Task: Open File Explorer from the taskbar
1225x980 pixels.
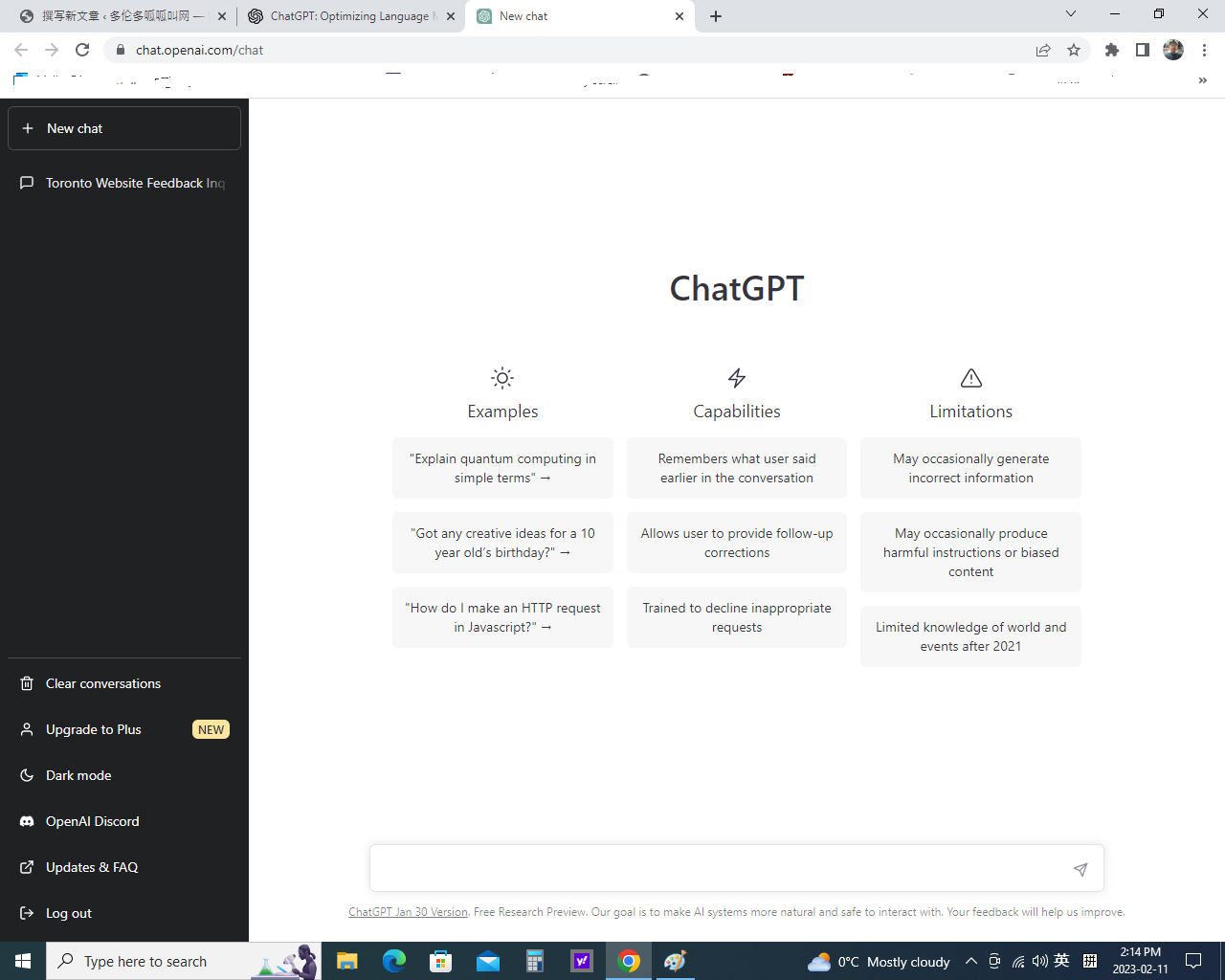Action: click(x=346, y=961)
